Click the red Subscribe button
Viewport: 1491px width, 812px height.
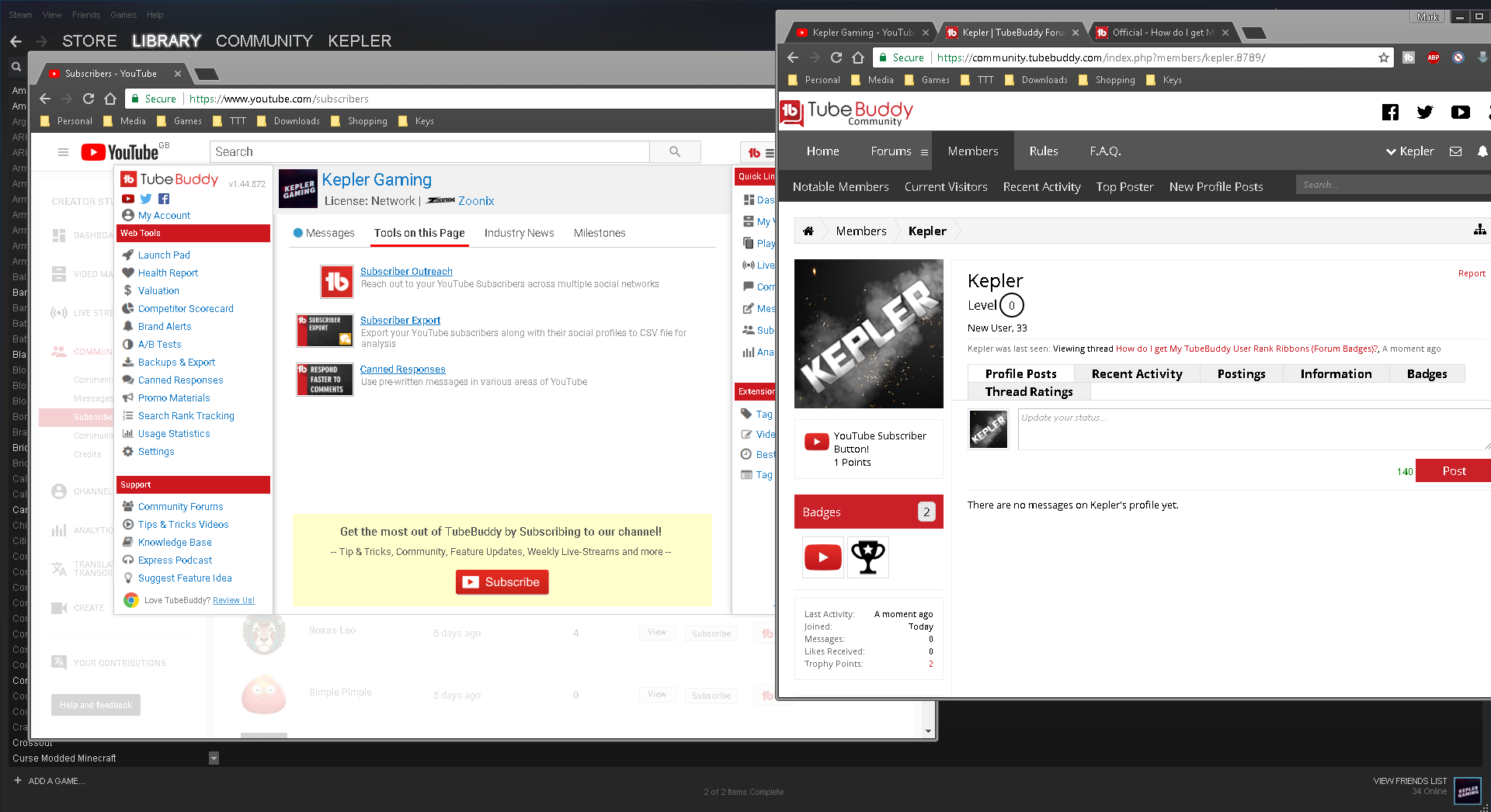pos(502,582)
